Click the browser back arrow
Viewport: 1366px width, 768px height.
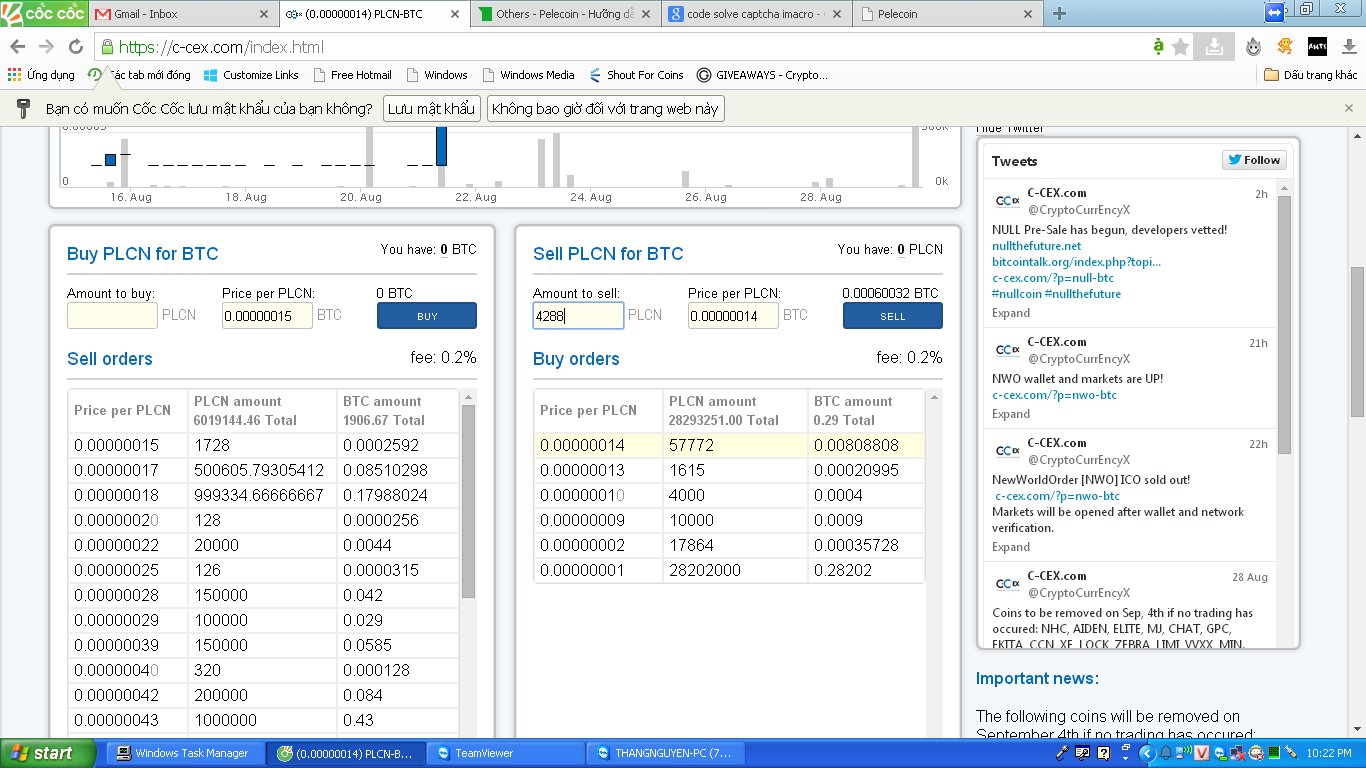(18, 47)
